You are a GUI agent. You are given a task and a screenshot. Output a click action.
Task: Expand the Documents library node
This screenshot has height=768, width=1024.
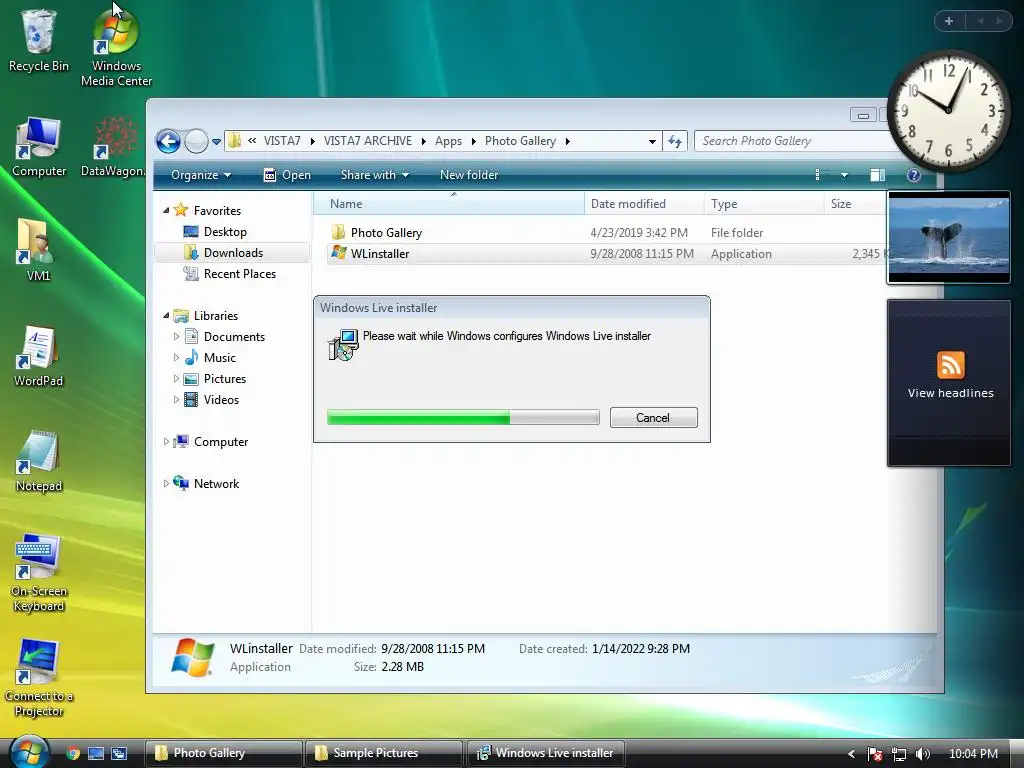pyautogui.click(x=176, y=336)
